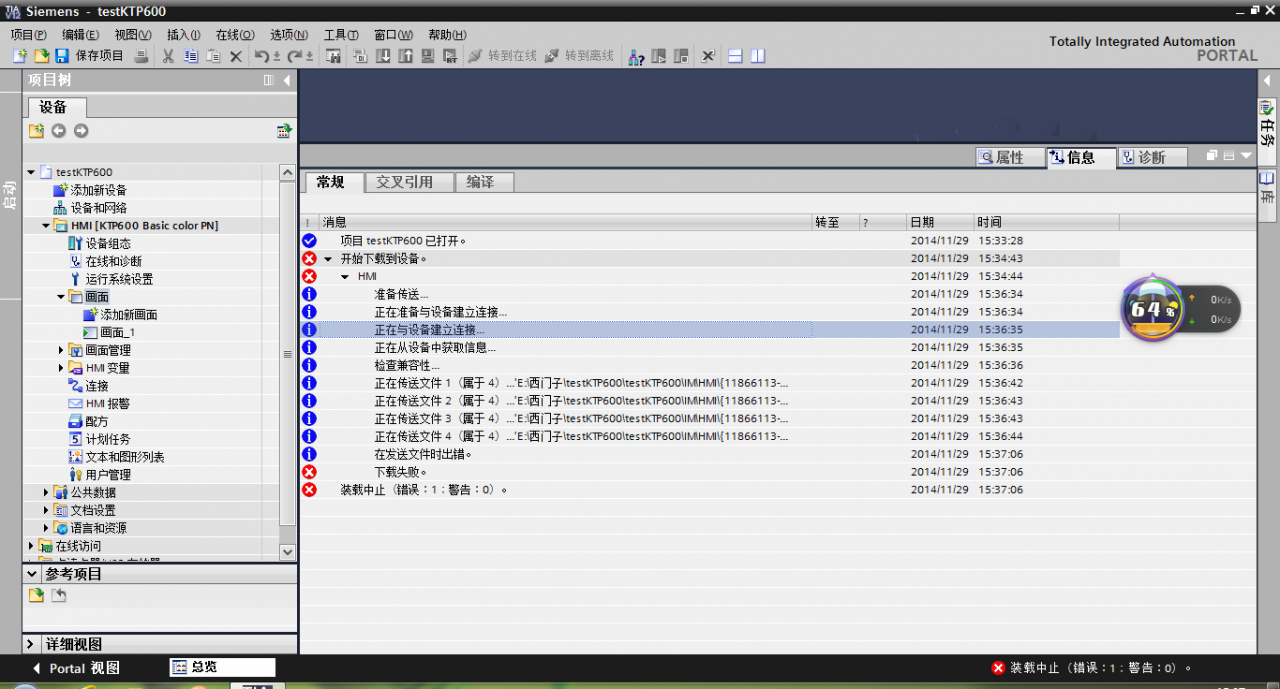Select 设备组态 tree item

(x=108, y=243)
